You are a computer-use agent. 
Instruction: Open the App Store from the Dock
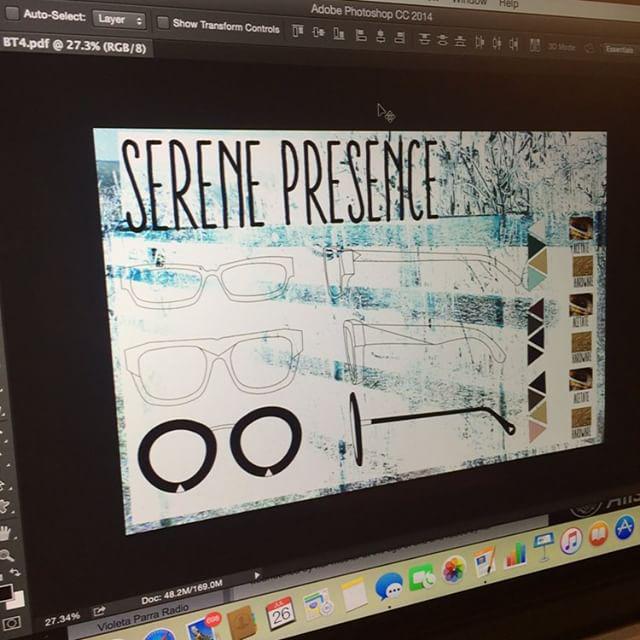coord(624,527)
